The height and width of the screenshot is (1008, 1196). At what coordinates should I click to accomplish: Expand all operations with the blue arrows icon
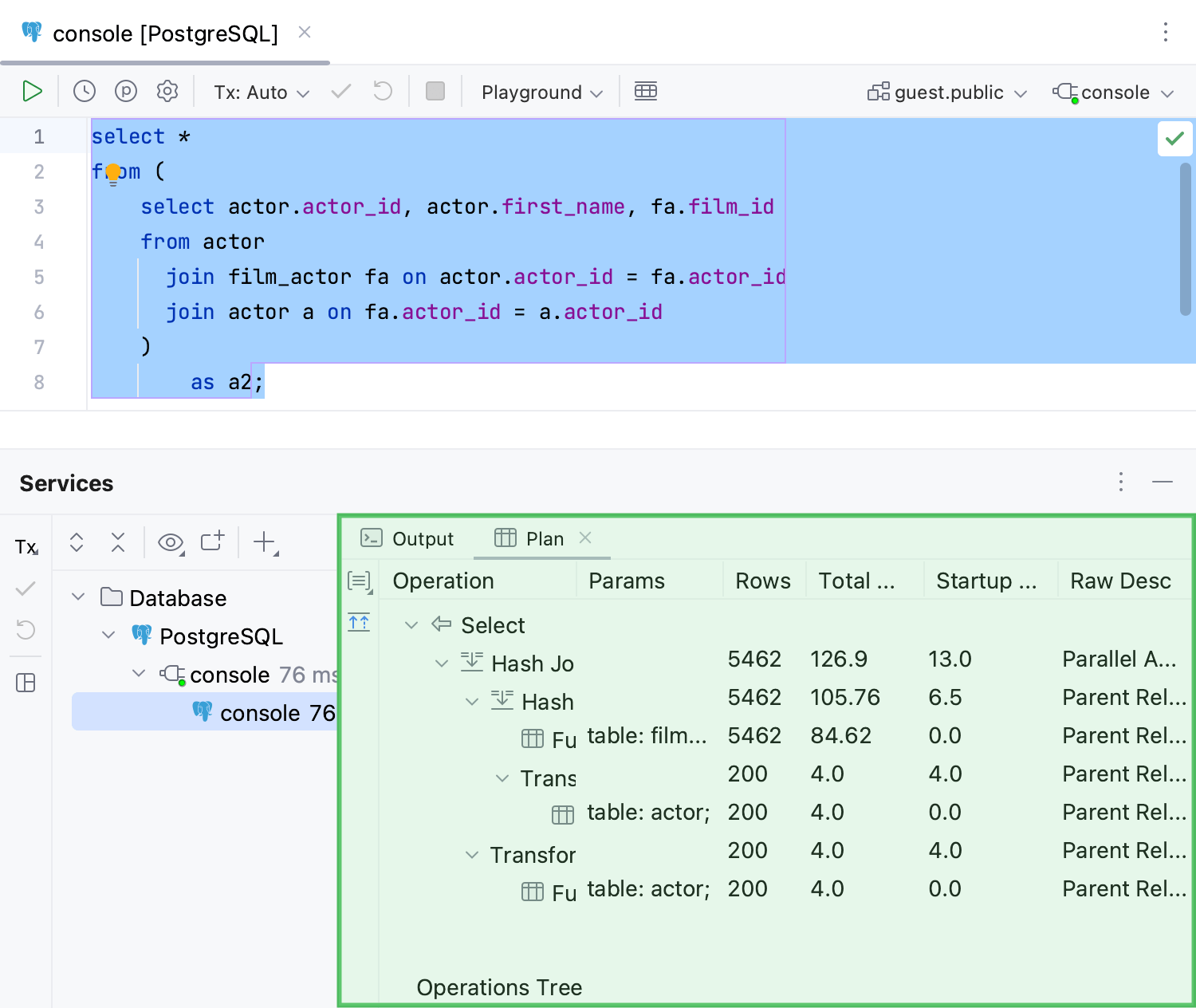[x=359, y=622]
